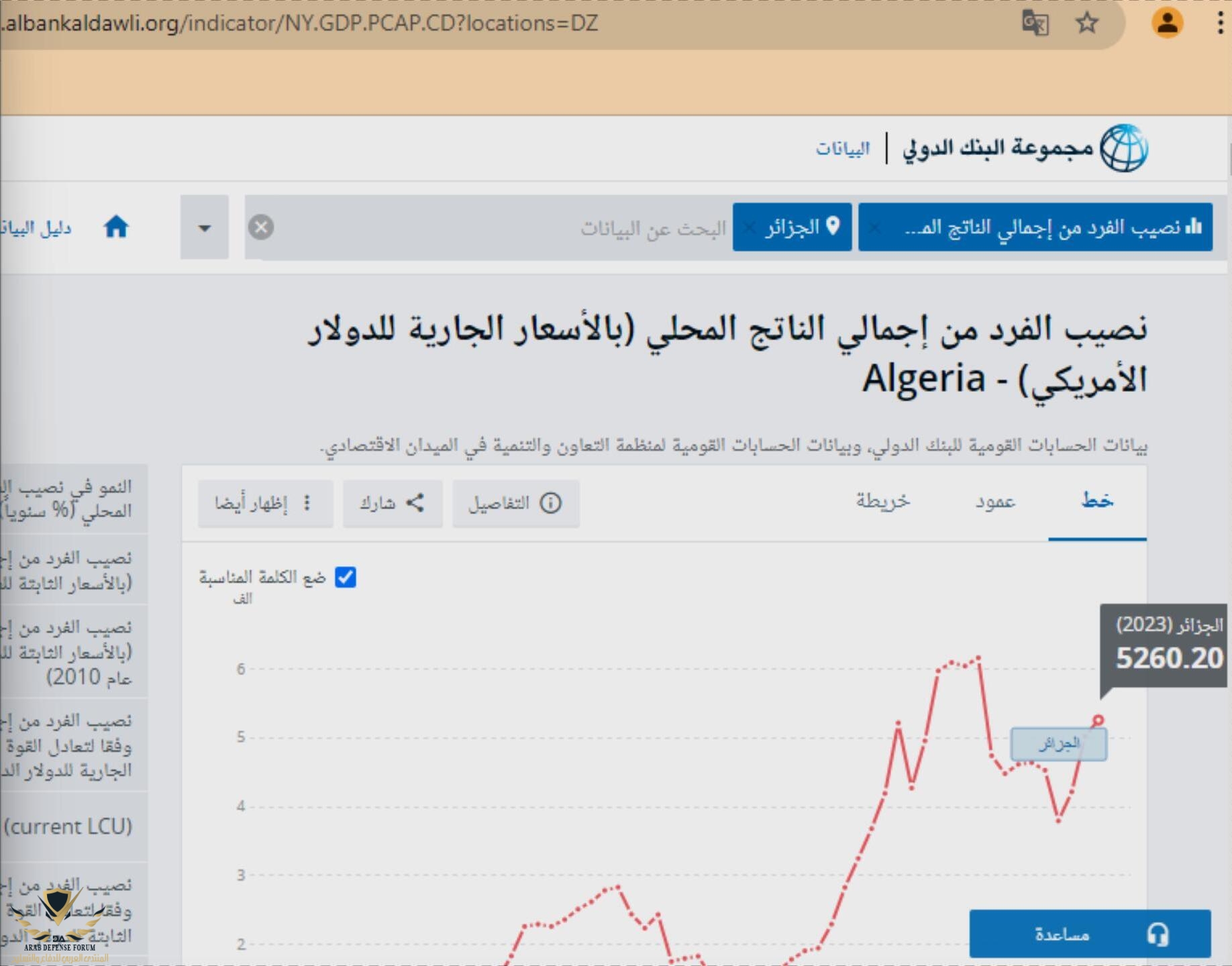This screenshot has height=966, width=1232.
Task: Click the translate page icon in address bar
Action: point(1034,23)
